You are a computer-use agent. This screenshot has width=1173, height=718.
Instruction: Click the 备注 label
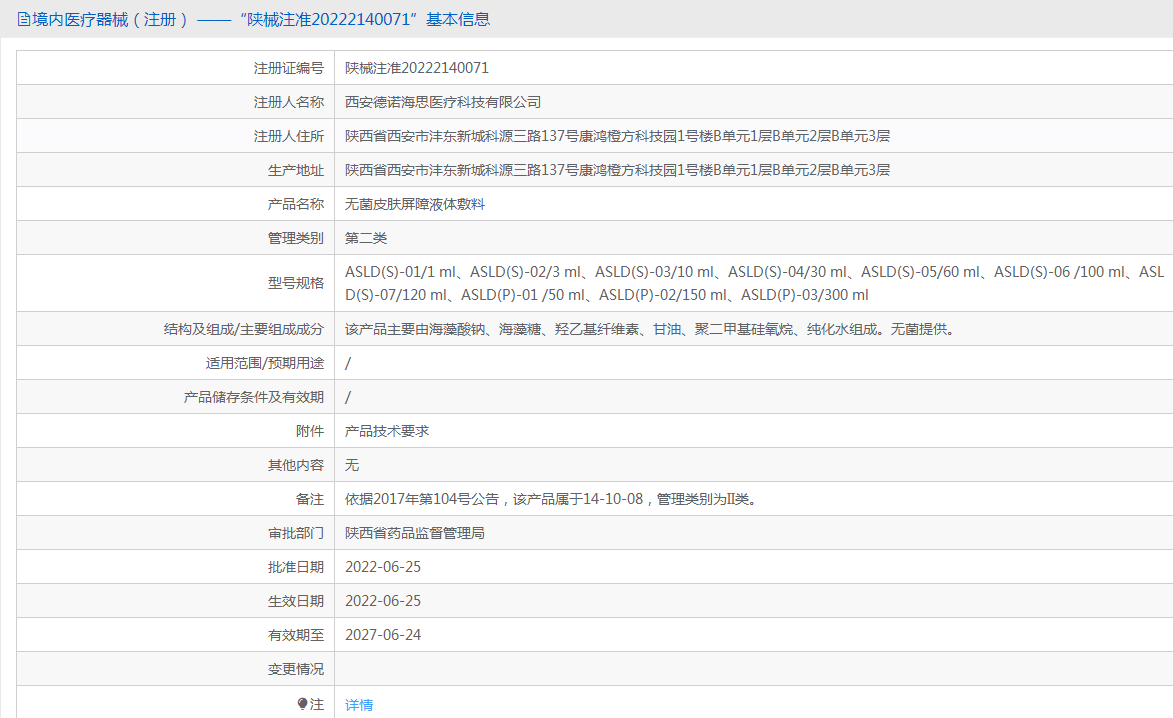click(x=310, y=500)
